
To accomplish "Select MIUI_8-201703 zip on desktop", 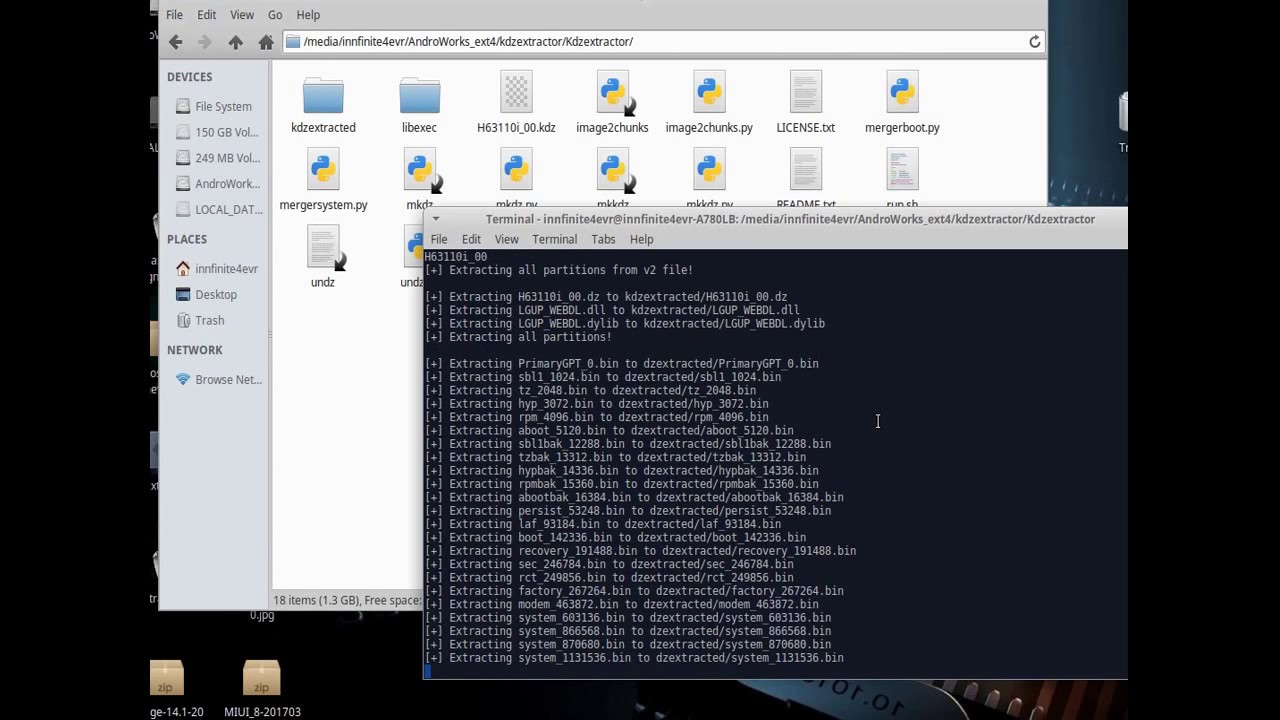I will click(x=262, y=687).
